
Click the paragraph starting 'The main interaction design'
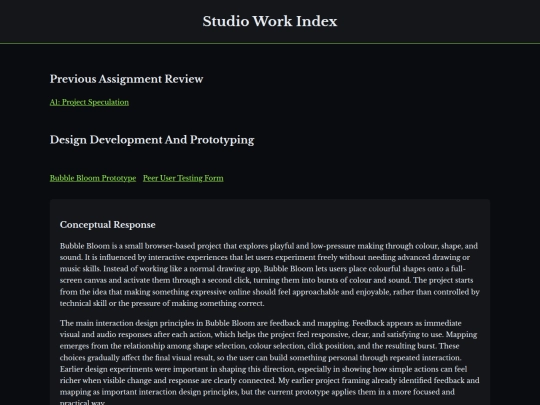coord(270,363)
